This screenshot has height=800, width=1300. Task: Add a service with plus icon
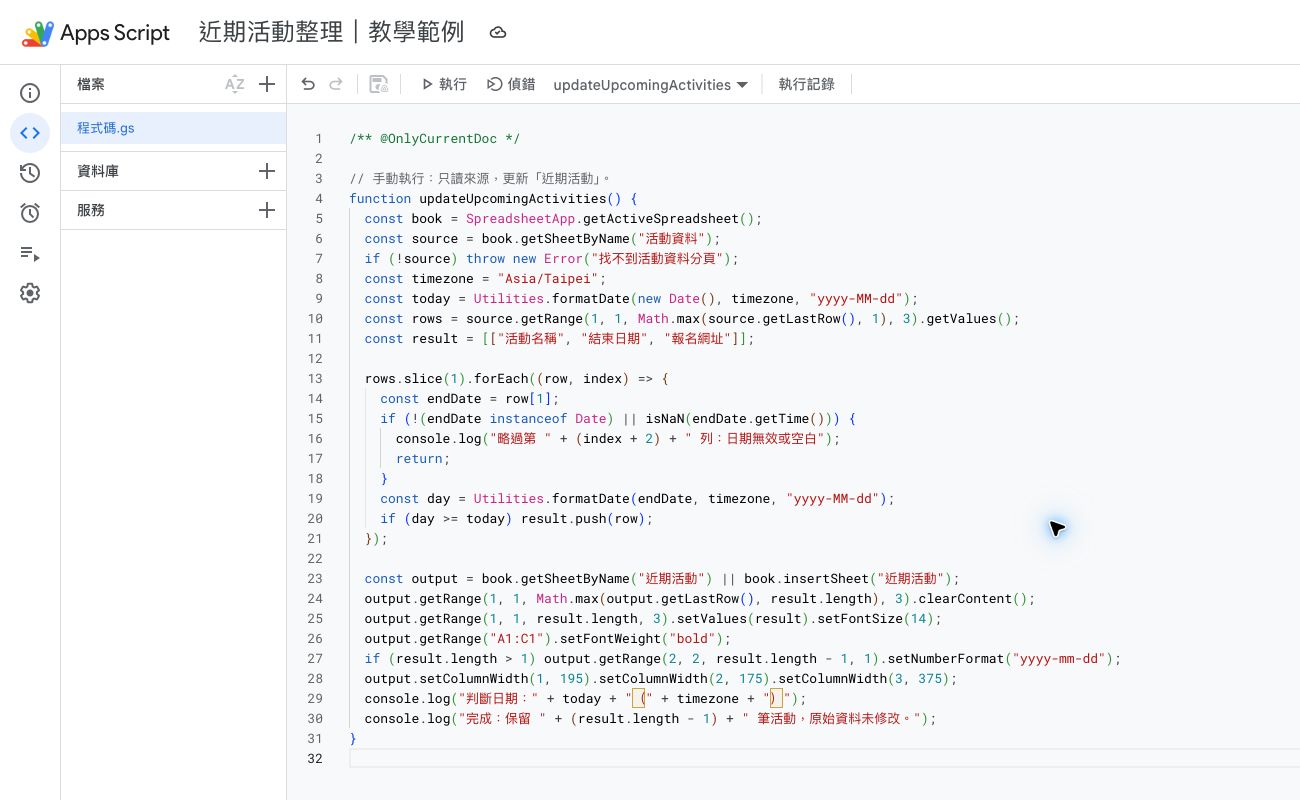(266, 210)
